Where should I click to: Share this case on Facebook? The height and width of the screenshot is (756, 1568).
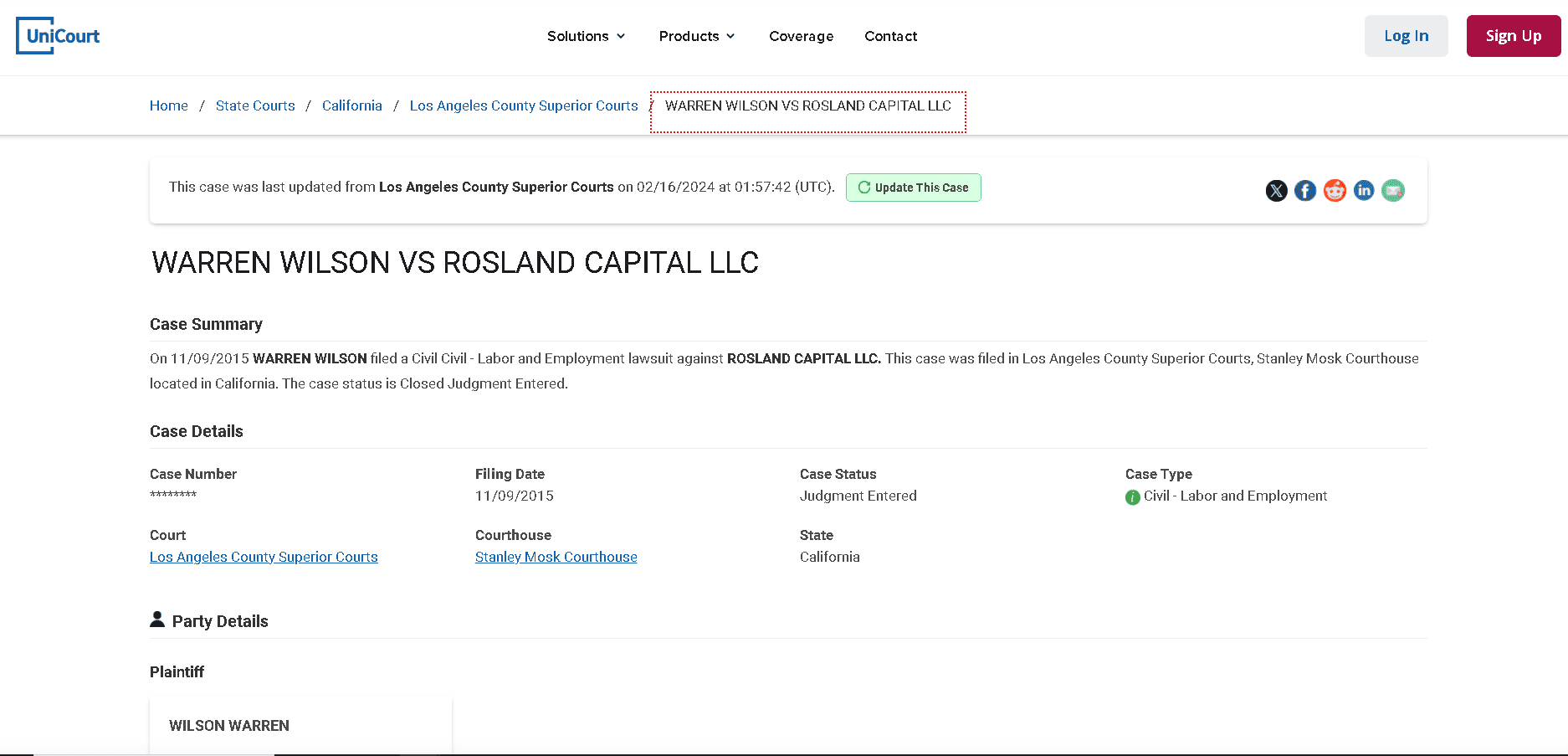coord(1305,191)
